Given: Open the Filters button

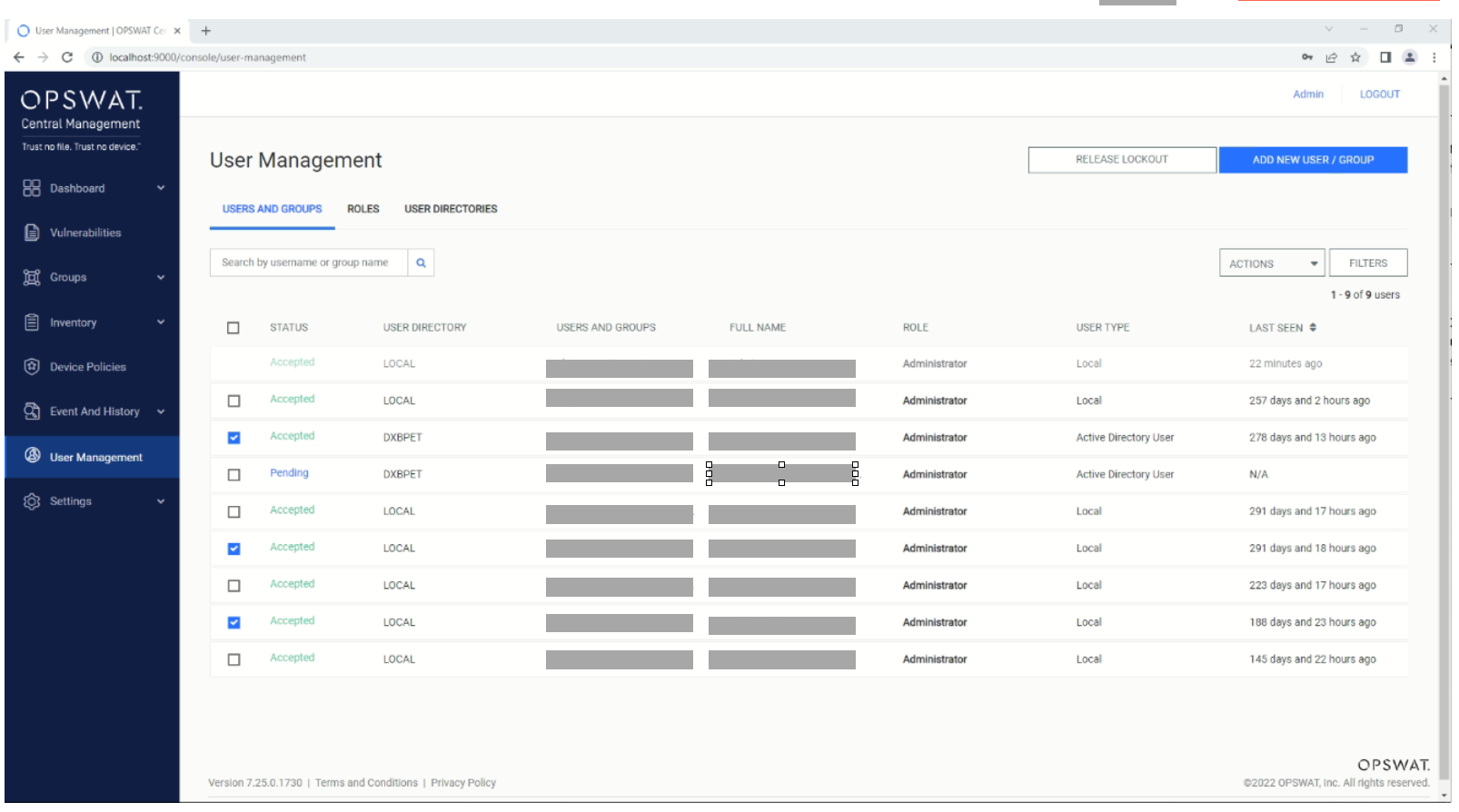Looking at the screenshot, I should coord(1368,263).
